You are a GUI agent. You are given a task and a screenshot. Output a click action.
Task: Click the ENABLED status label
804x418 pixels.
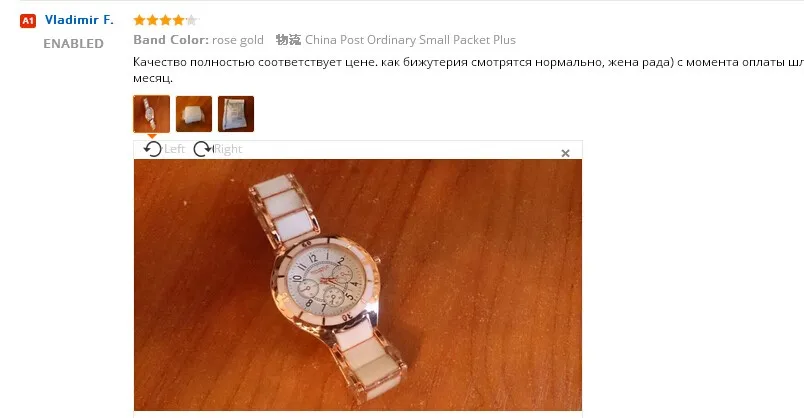pos(73,44)
